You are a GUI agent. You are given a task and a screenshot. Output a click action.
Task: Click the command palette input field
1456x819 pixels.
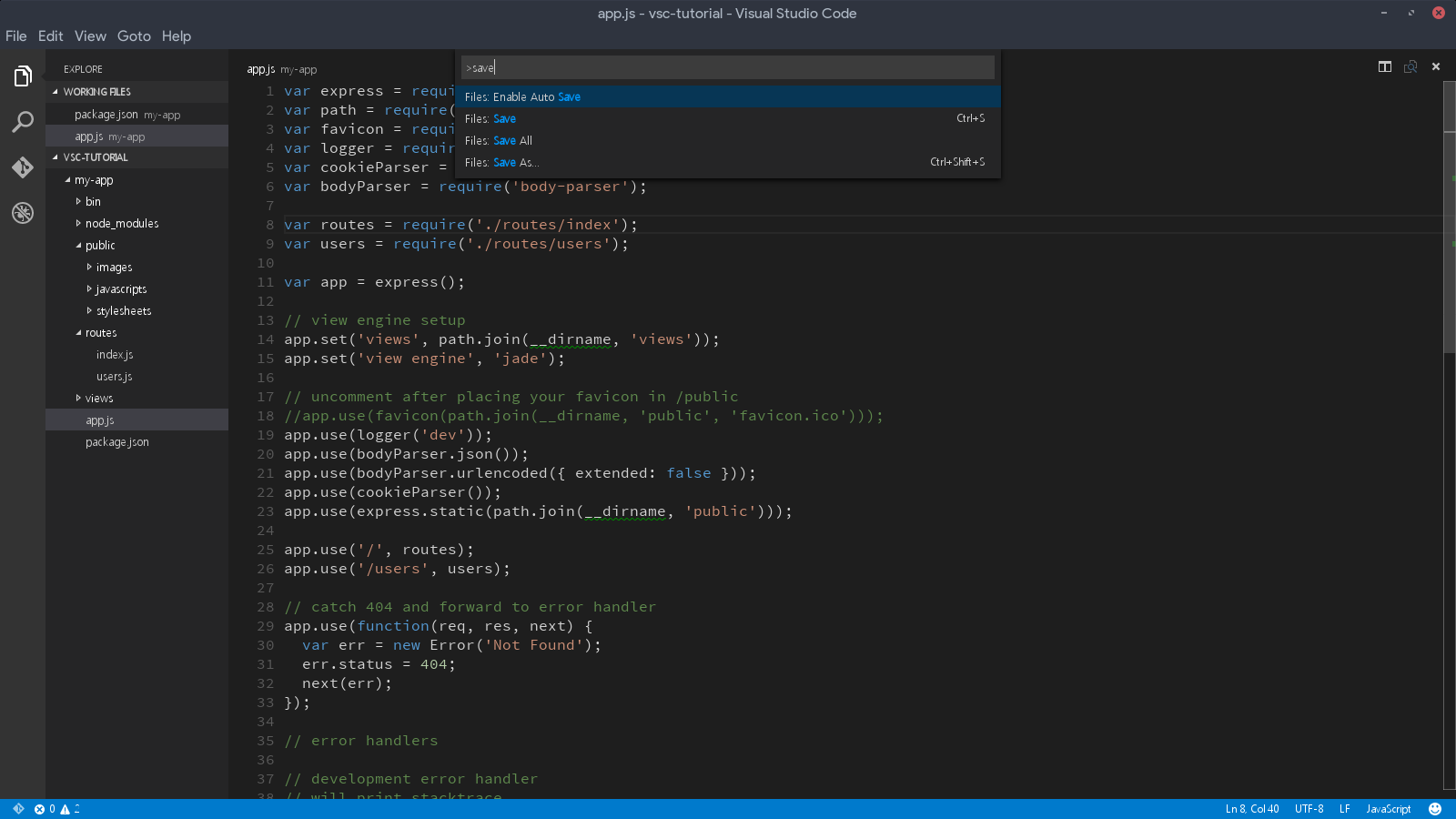pos(728,67)
